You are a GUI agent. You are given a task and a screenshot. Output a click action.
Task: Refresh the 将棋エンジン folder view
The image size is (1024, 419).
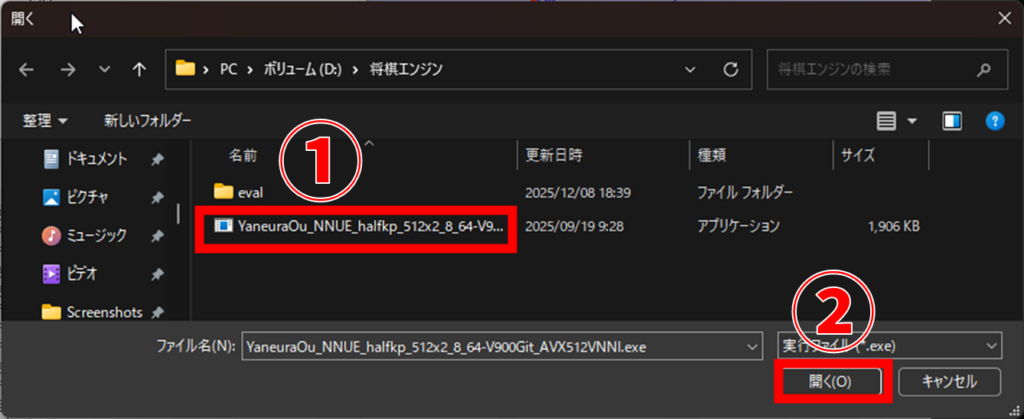point(731,70)
